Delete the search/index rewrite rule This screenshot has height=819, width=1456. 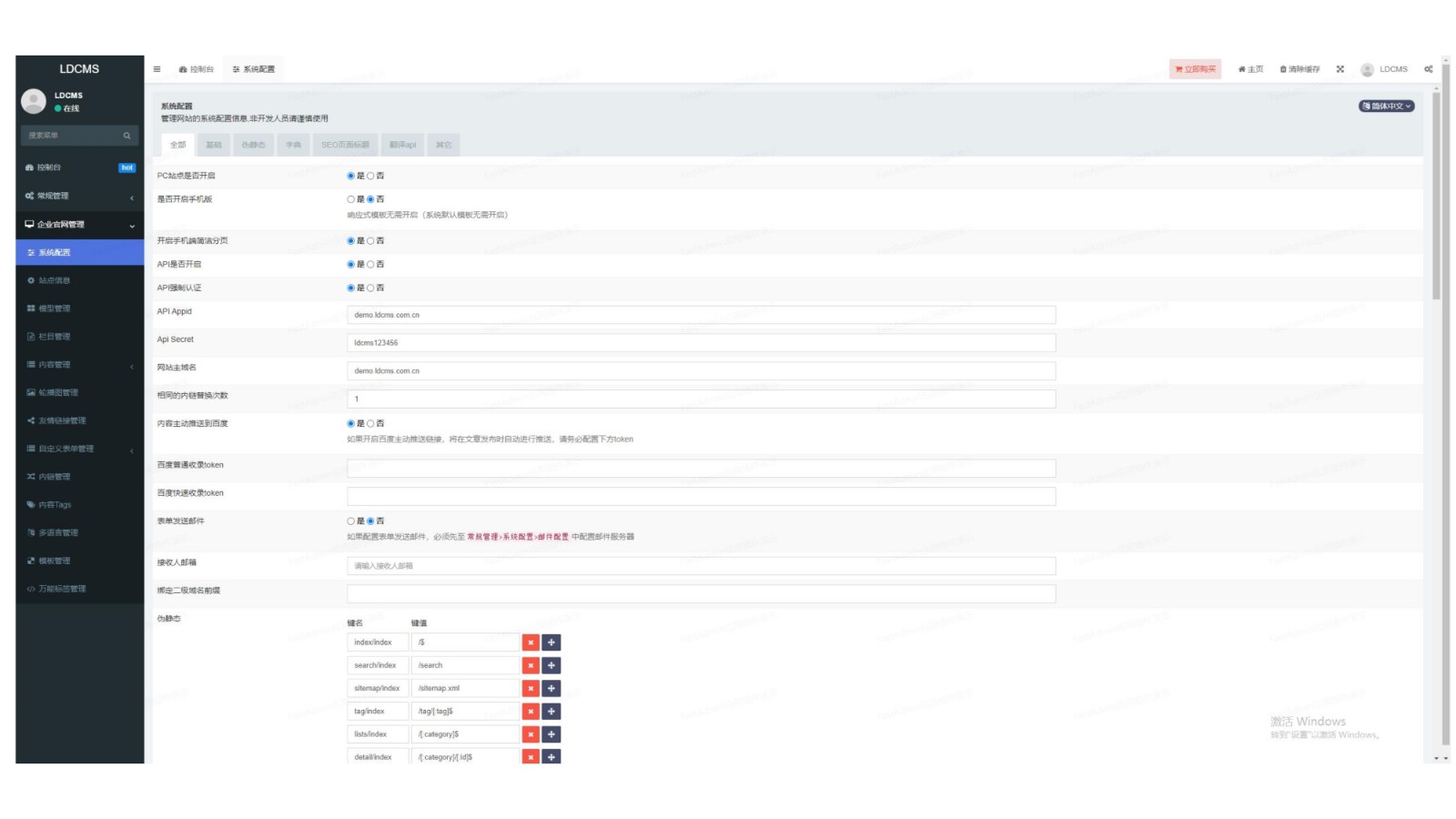coord(531,665)
